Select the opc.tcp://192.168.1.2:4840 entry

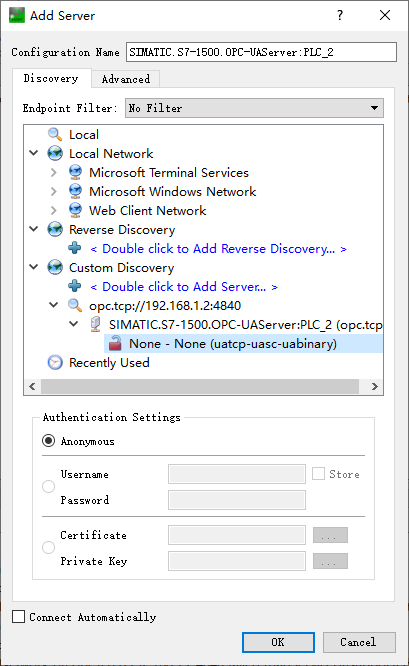point(165,306)
